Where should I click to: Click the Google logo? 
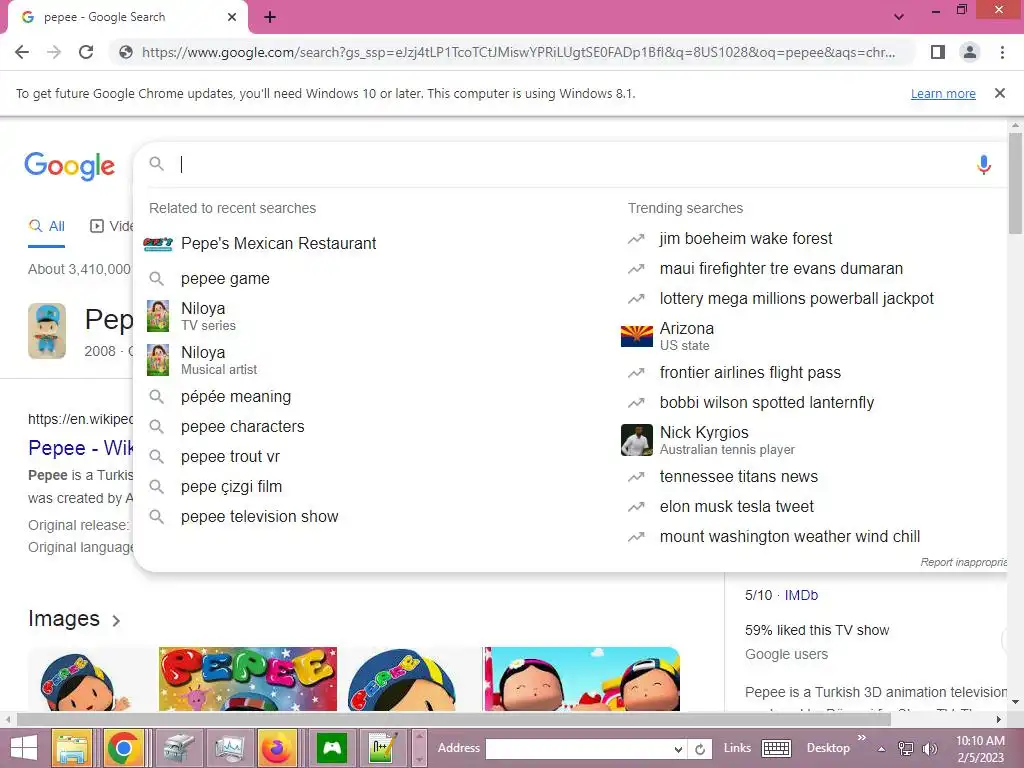pos(69,166)
